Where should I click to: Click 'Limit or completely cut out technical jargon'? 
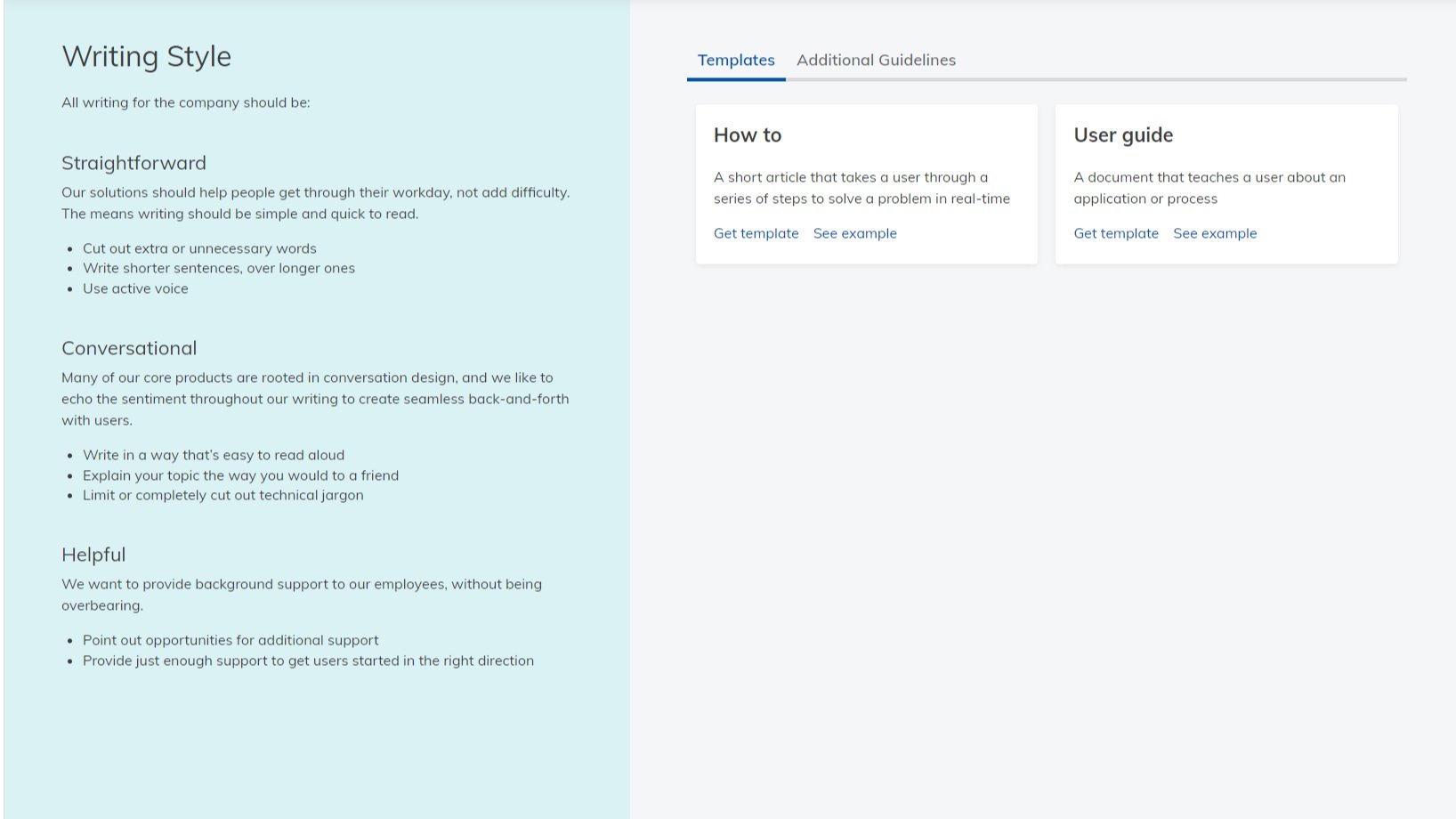click(x=223, y=495)
